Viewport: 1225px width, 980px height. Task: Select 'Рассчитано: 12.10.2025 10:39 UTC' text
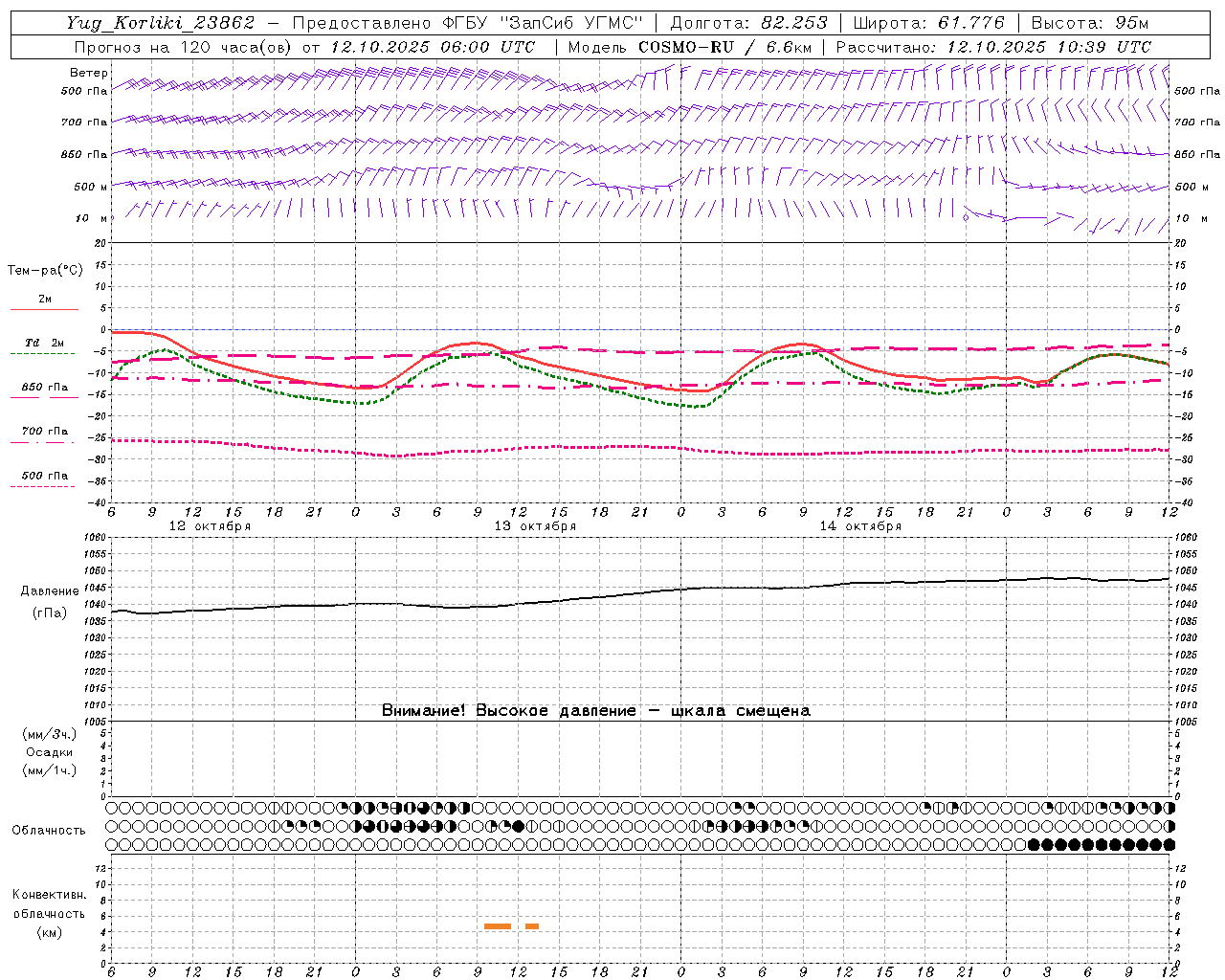coord(993,47)
